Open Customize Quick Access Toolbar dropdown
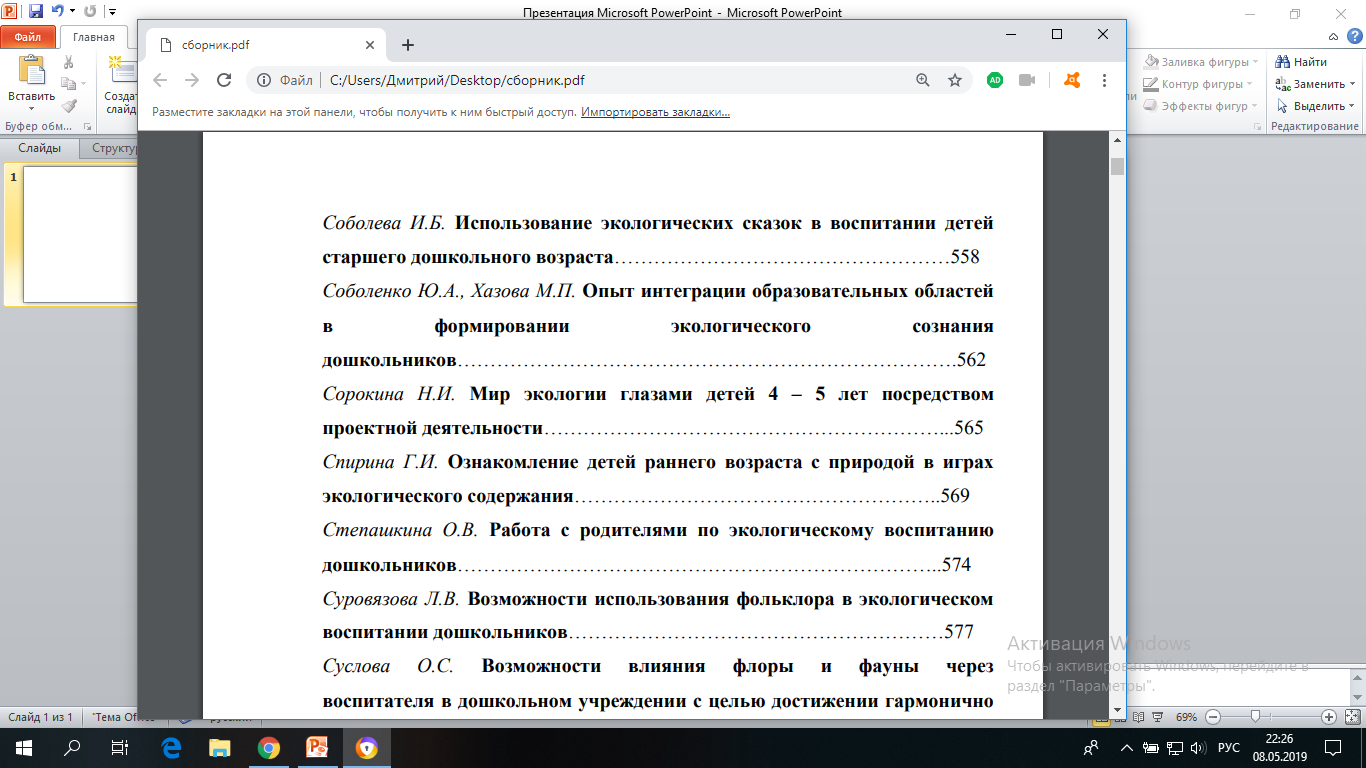 pos(110,13)
